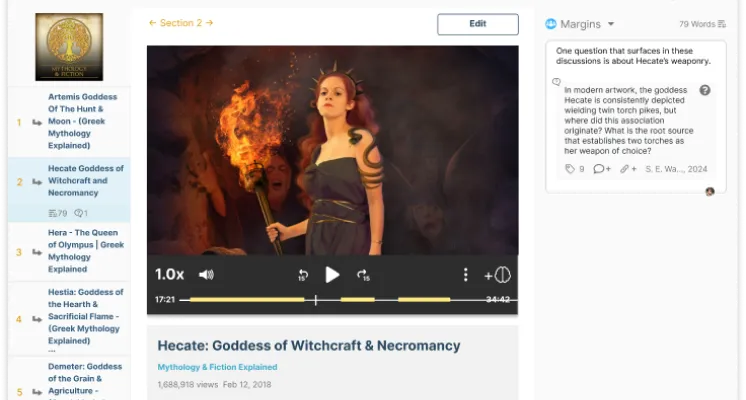Image resolution: width=746 pixels, height=400 pixels.
Task: Open the Mythology & Fiction Explained channel link
Action: 217,367
